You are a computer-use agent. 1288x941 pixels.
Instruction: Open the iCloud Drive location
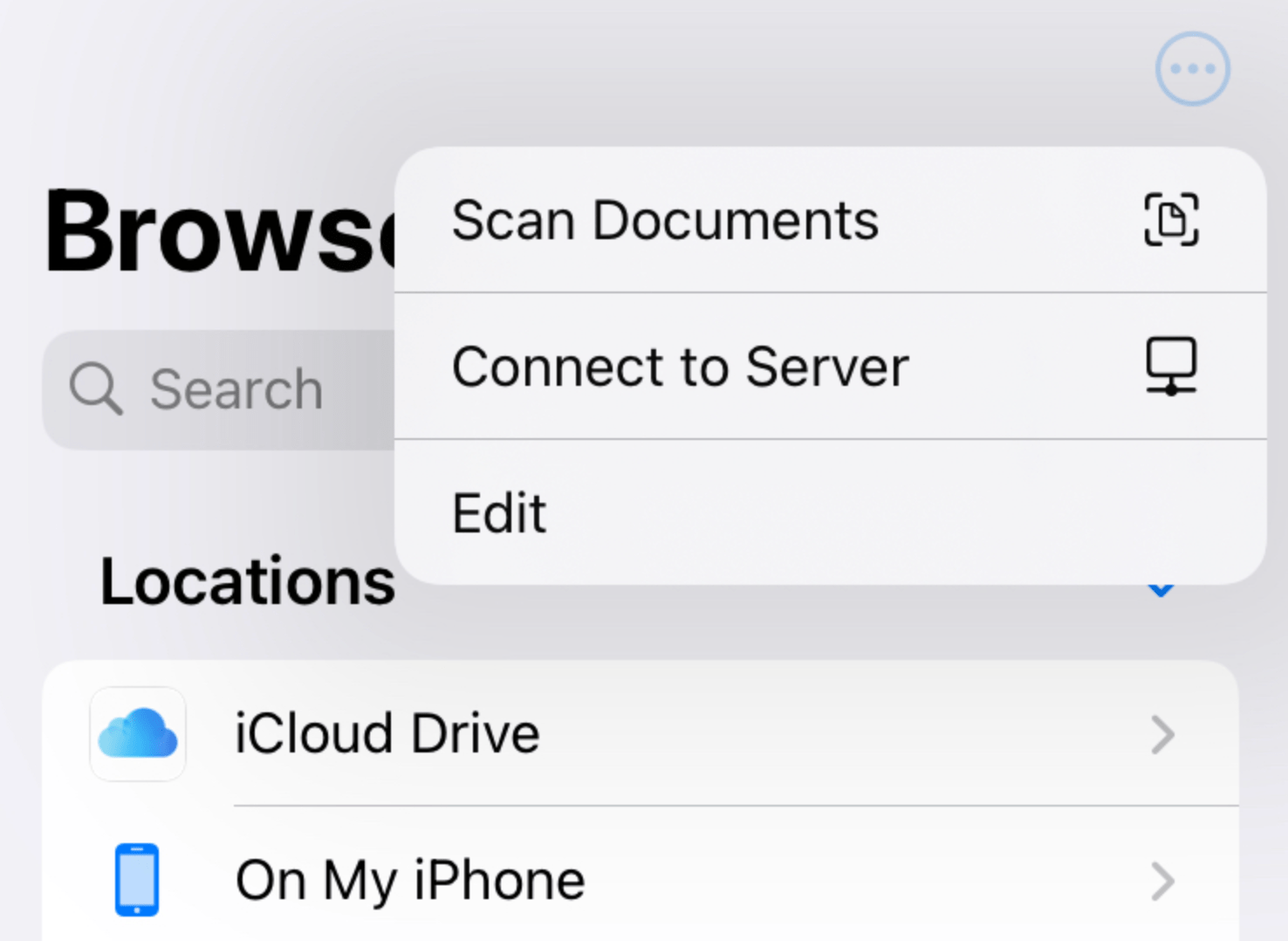click(641, 733)
